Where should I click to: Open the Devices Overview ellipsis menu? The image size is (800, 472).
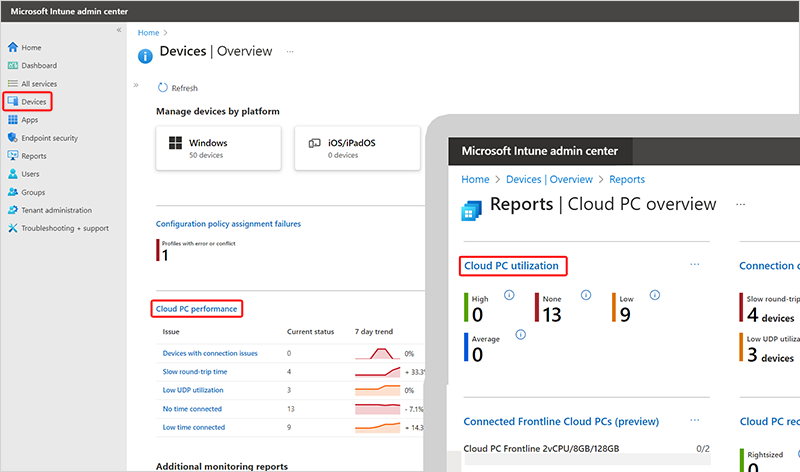click(x=291, y=51)
